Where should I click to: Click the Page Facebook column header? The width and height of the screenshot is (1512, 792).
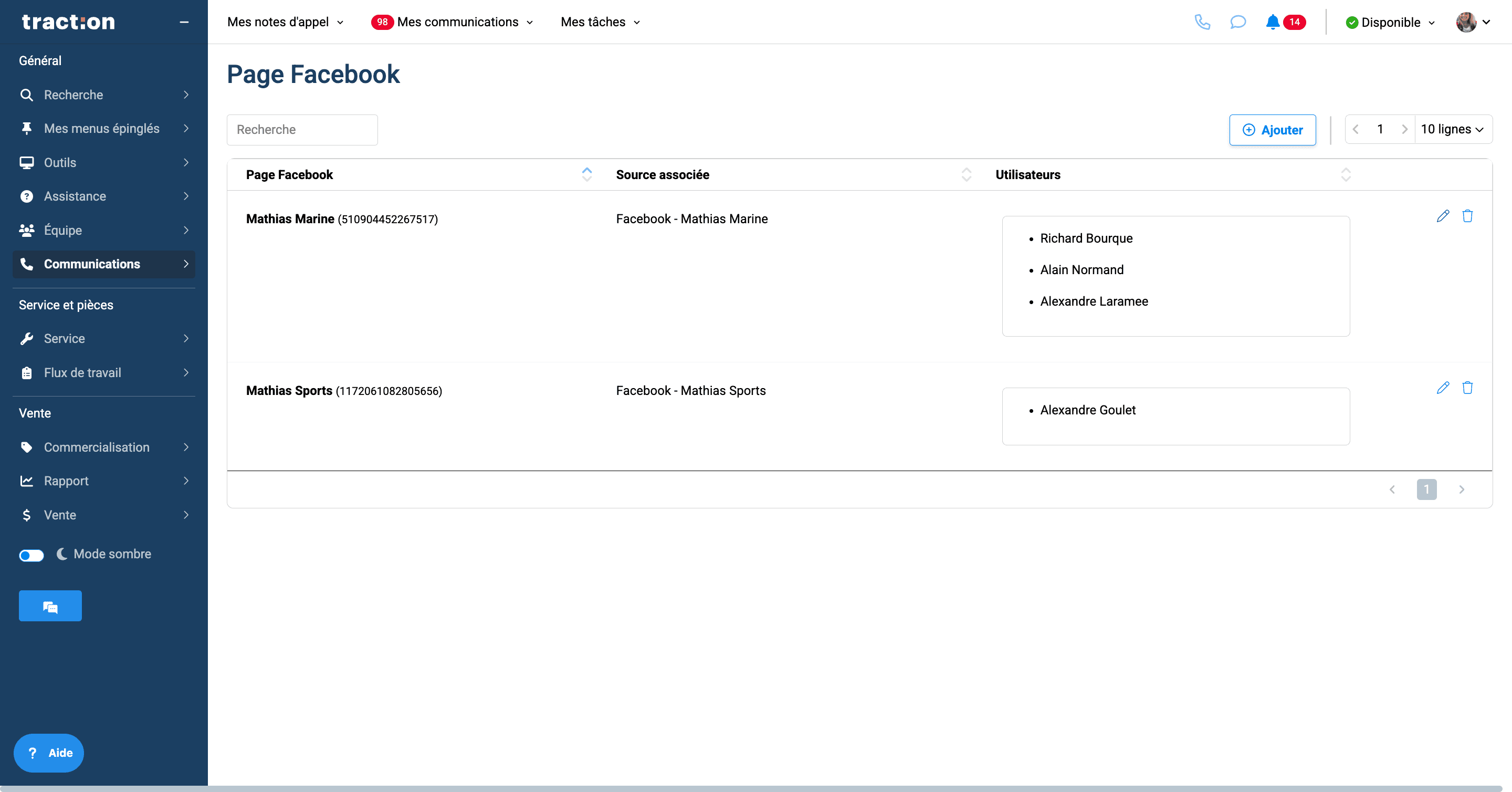[289, 175]
